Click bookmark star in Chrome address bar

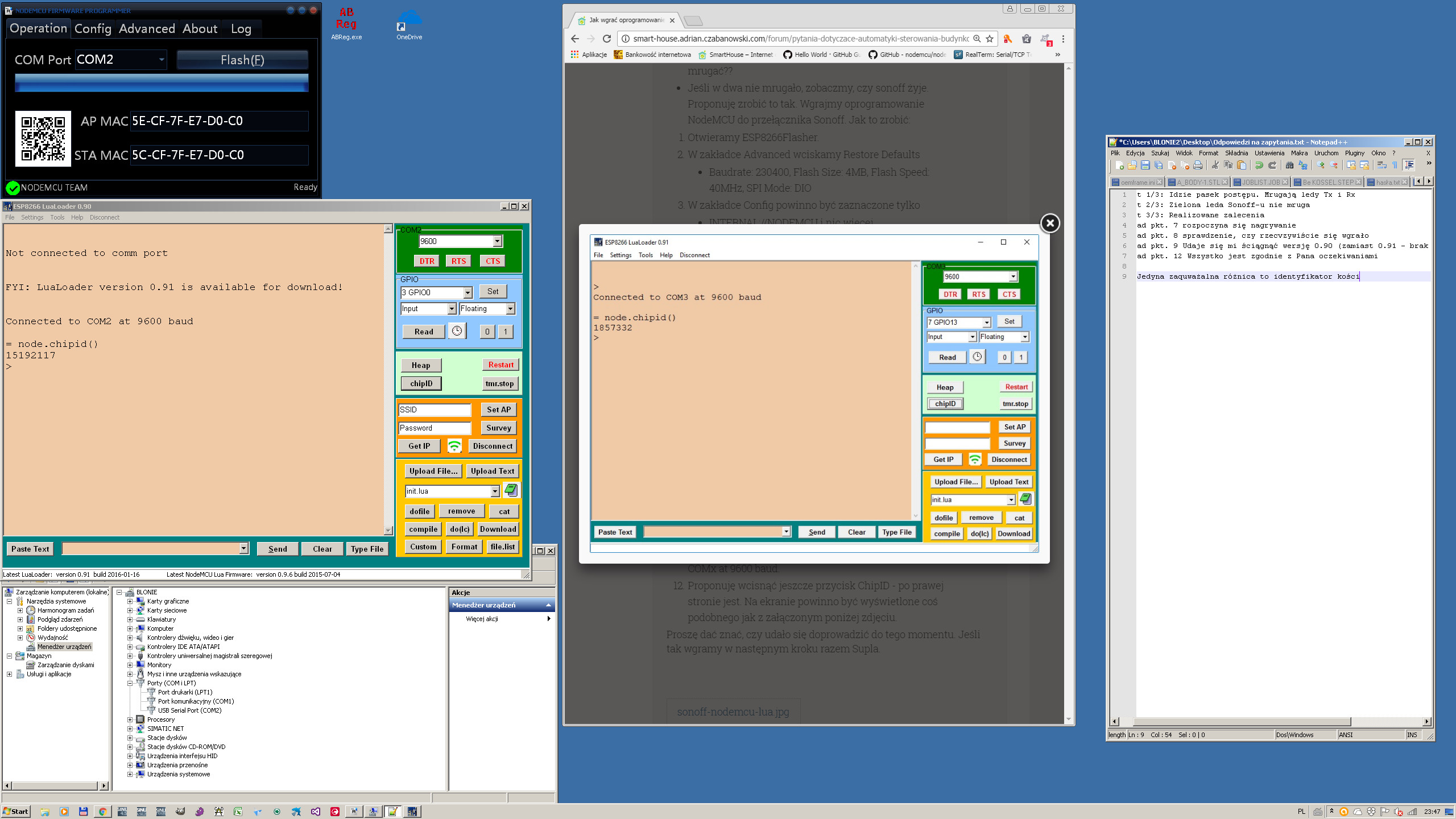[x=990, y=39]
